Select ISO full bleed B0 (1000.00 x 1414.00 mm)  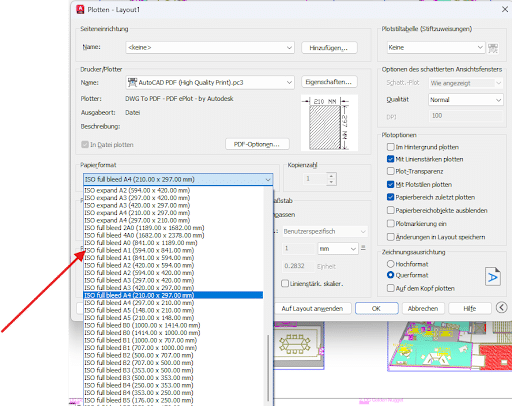coord(173,325)
